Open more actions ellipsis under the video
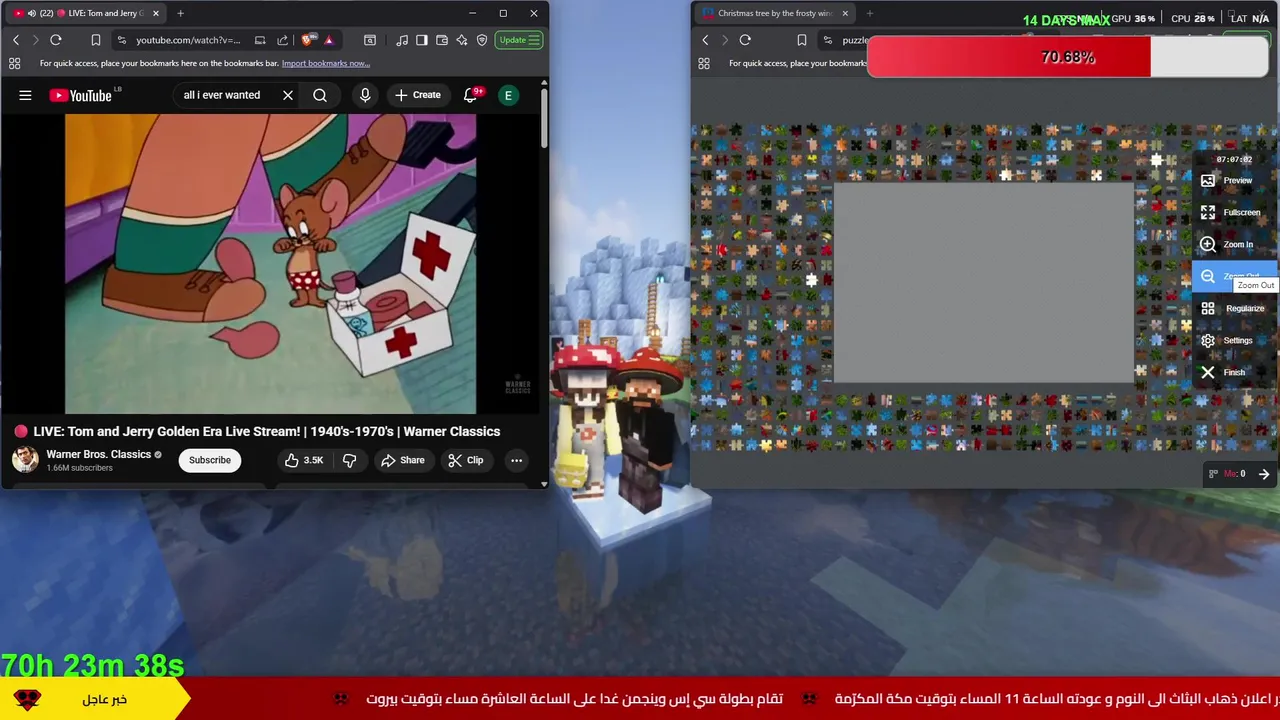 pyautogui.click(x=516, y=460)
